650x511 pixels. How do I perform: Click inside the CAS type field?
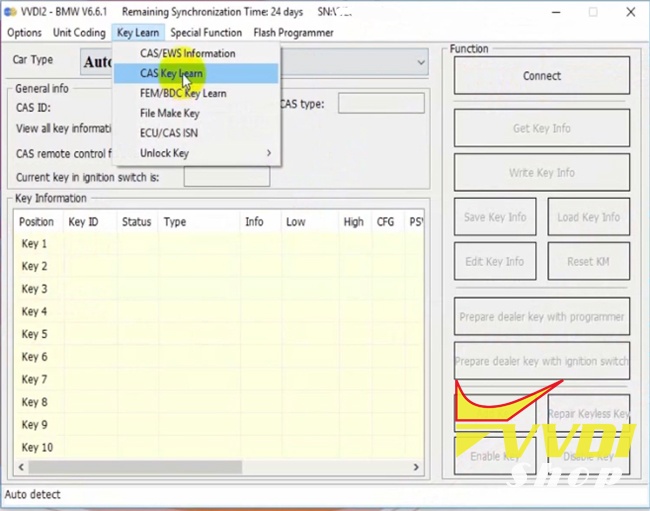(381, 103)
